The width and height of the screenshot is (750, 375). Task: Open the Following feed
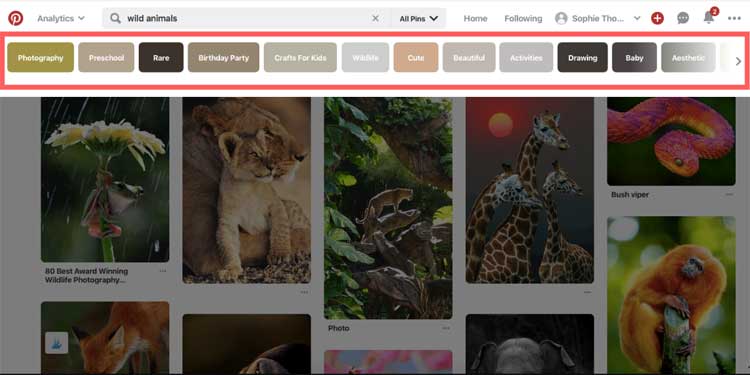tap(523, 18)
